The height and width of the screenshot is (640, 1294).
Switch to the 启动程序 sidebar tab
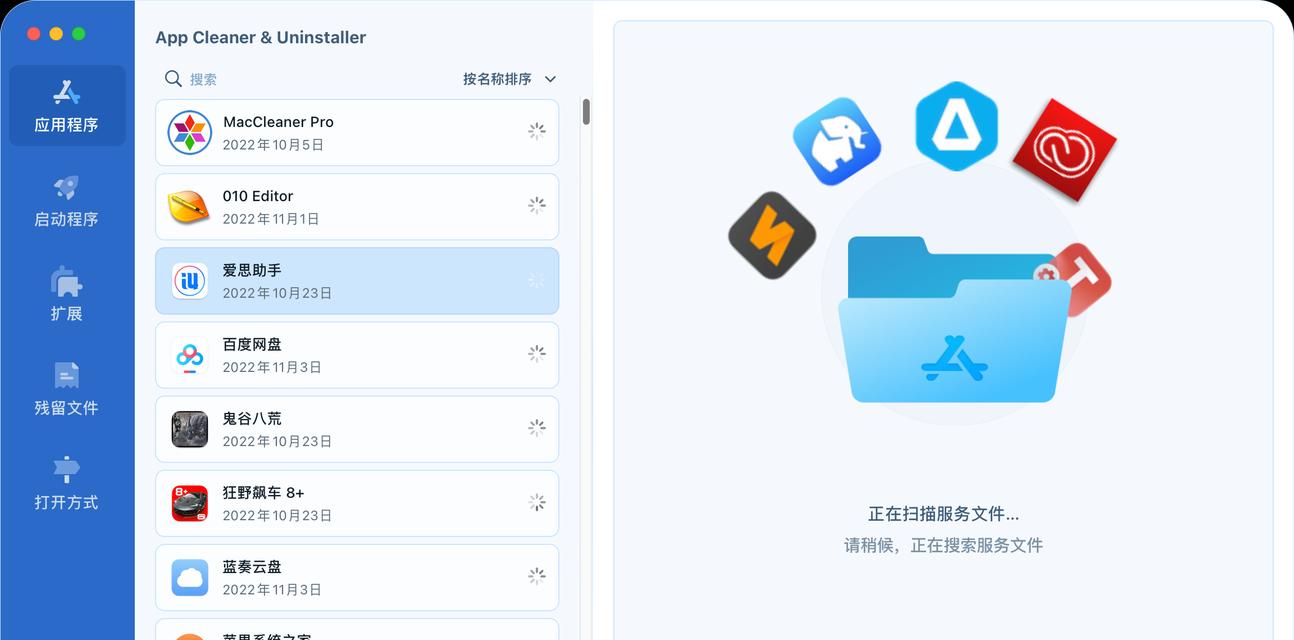coord(67,200)
